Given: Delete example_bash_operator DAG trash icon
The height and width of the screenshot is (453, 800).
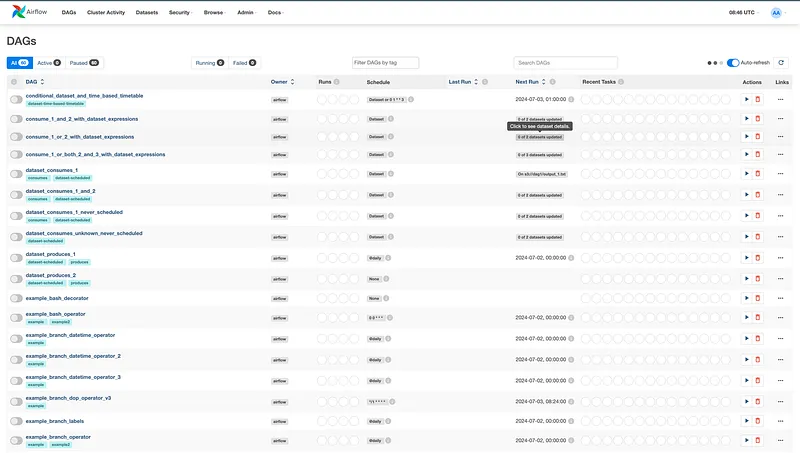Looking at the screenshot, I should [758, 318].
